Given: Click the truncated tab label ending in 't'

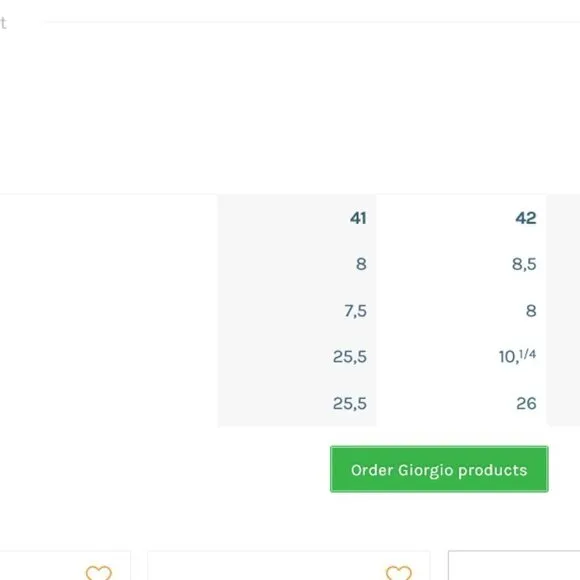Looking at the screenshot, I should tap(3, 23).
